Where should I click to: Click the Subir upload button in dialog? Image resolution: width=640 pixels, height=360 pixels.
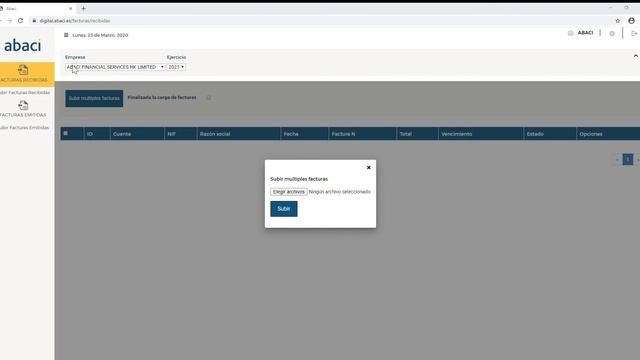284,209
